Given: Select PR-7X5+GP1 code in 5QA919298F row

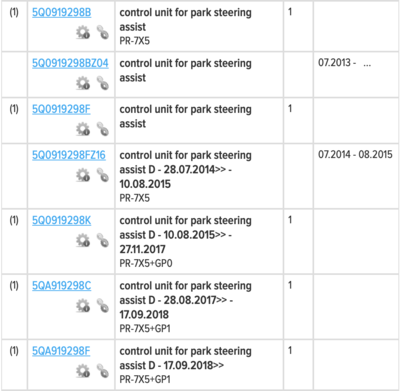Looking at the screenshot, I should 145,379.
